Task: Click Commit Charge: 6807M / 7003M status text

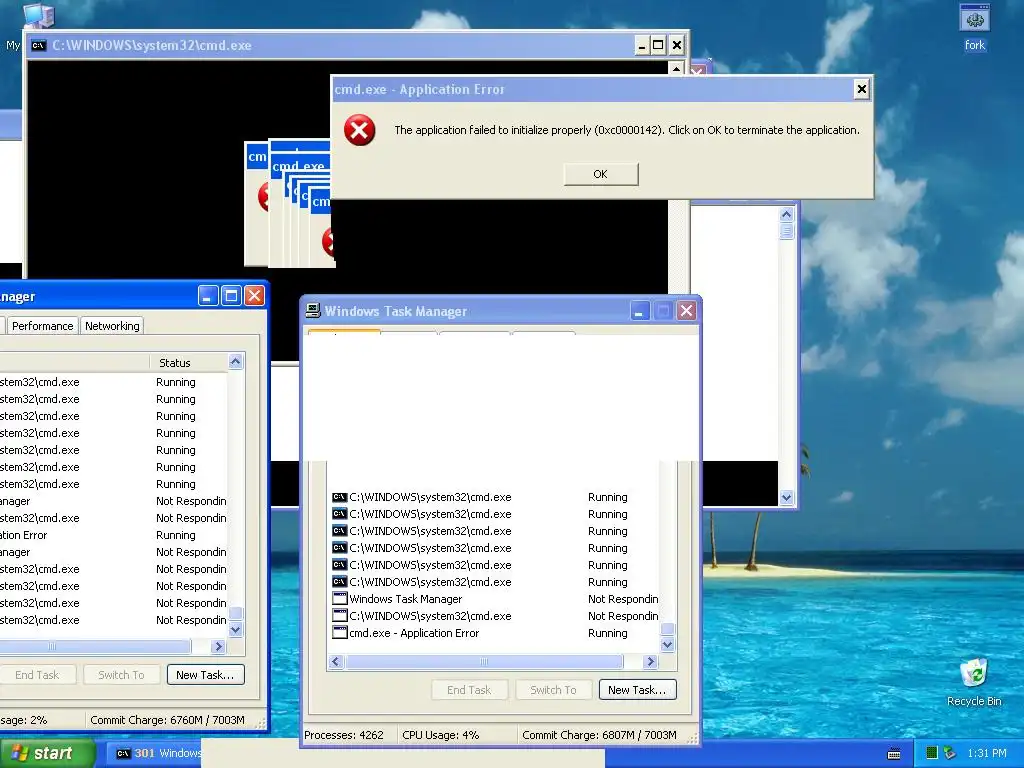Action: [600, 735]
